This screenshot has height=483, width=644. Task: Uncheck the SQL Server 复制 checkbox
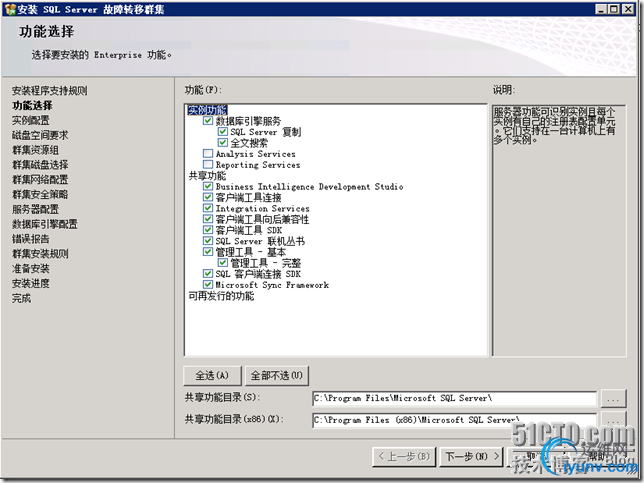(223, 131)
